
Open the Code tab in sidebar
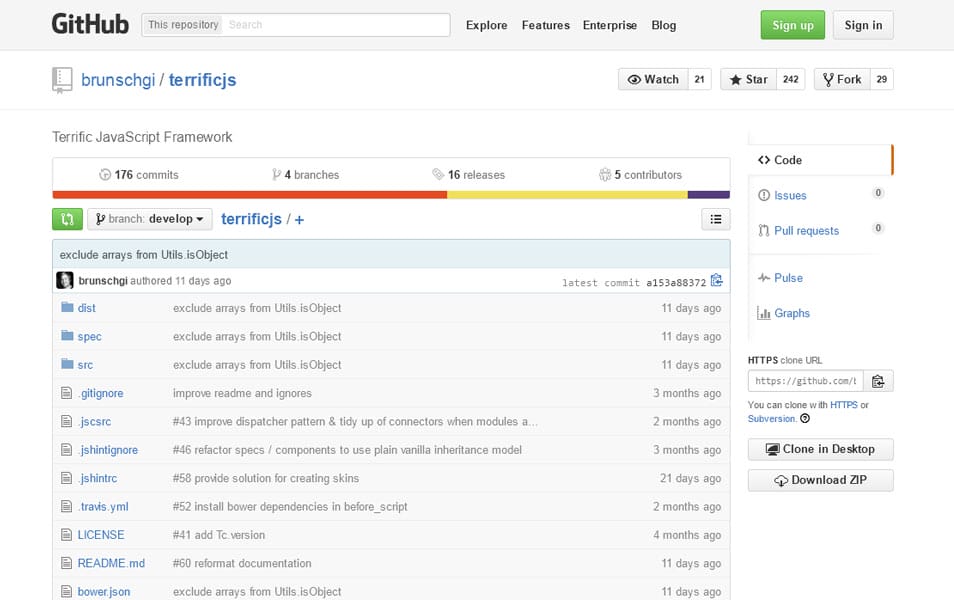pos(820,160)
